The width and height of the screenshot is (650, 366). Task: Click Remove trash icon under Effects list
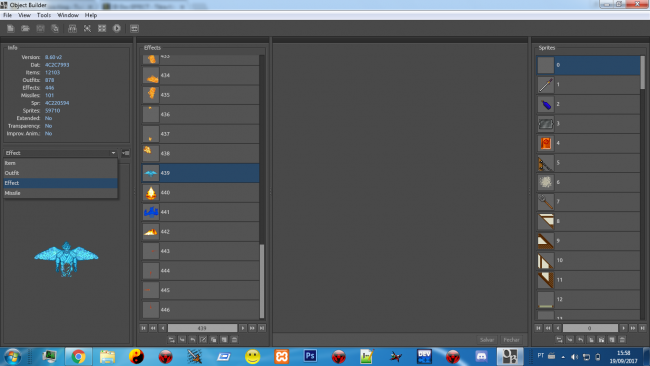click(x=234, y=339)
